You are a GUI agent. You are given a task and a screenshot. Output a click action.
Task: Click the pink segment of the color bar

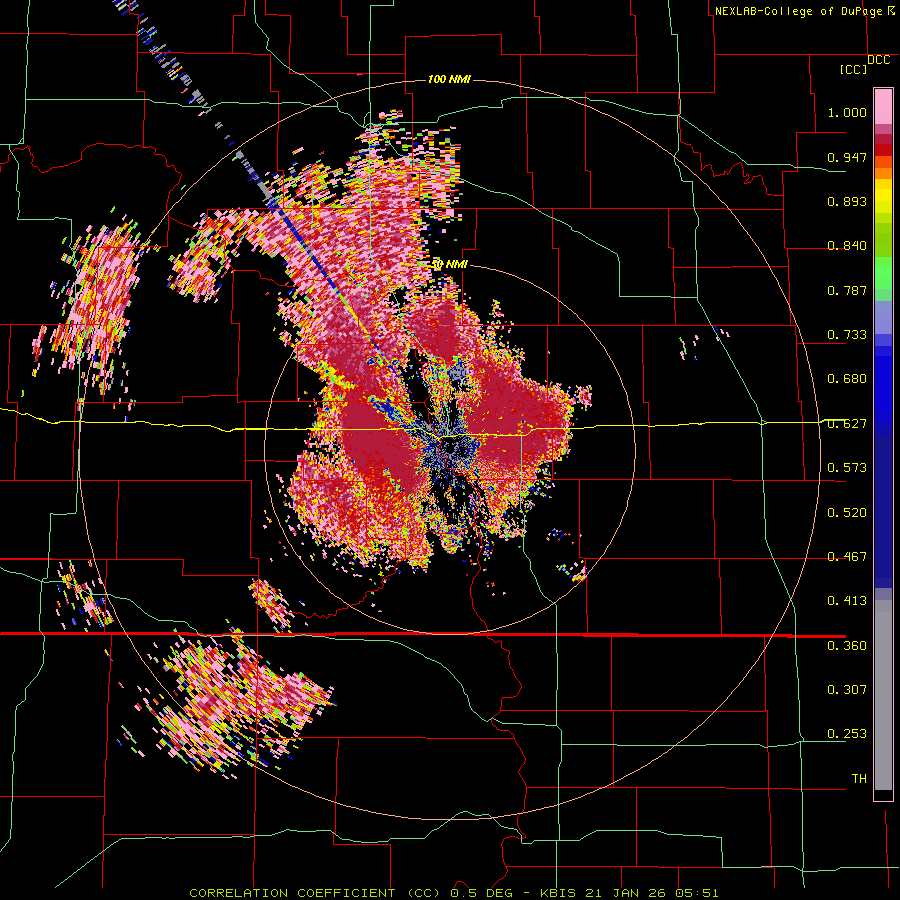883,106
